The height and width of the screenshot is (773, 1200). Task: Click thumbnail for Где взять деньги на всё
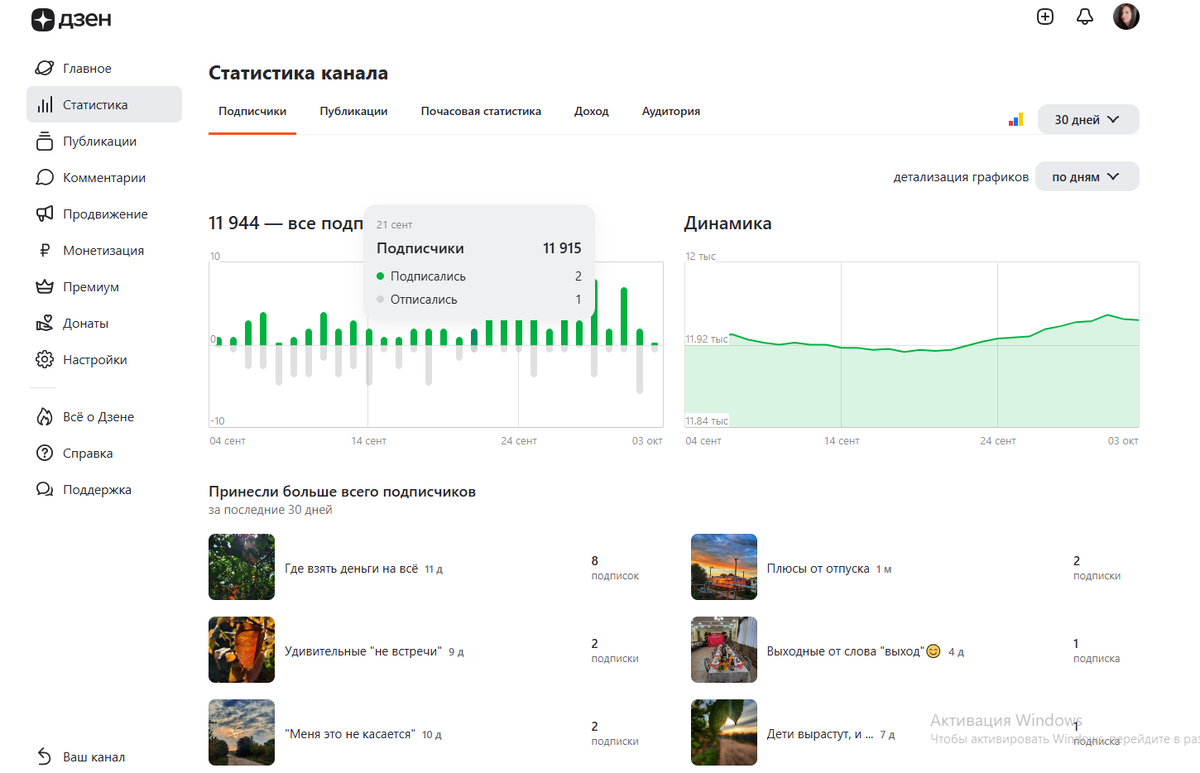241,567
